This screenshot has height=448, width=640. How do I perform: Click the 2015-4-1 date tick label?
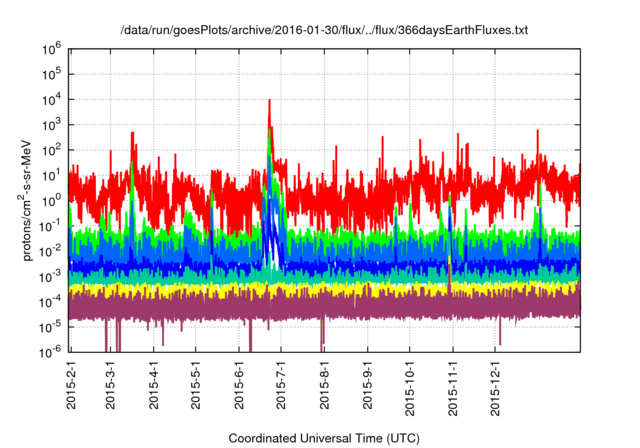click(x=155, y=386)
